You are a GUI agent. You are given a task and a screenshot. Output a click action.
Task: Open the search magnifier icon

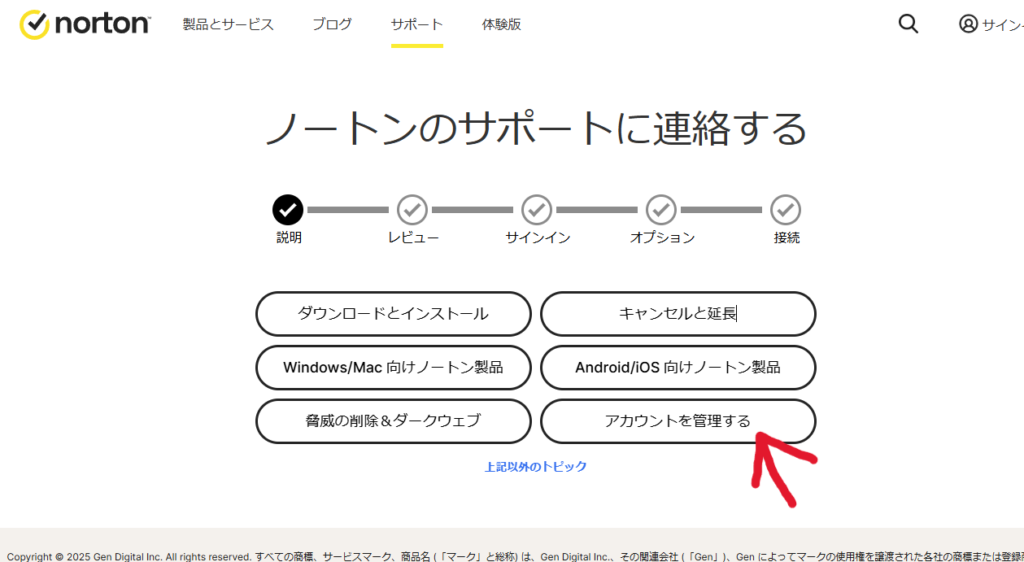(908, 24)
